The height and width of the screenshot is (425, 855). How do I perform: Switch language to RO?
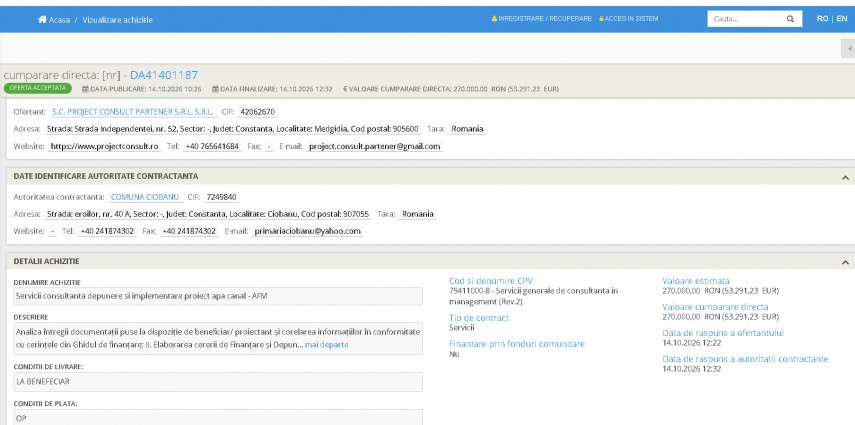point(822,19)
